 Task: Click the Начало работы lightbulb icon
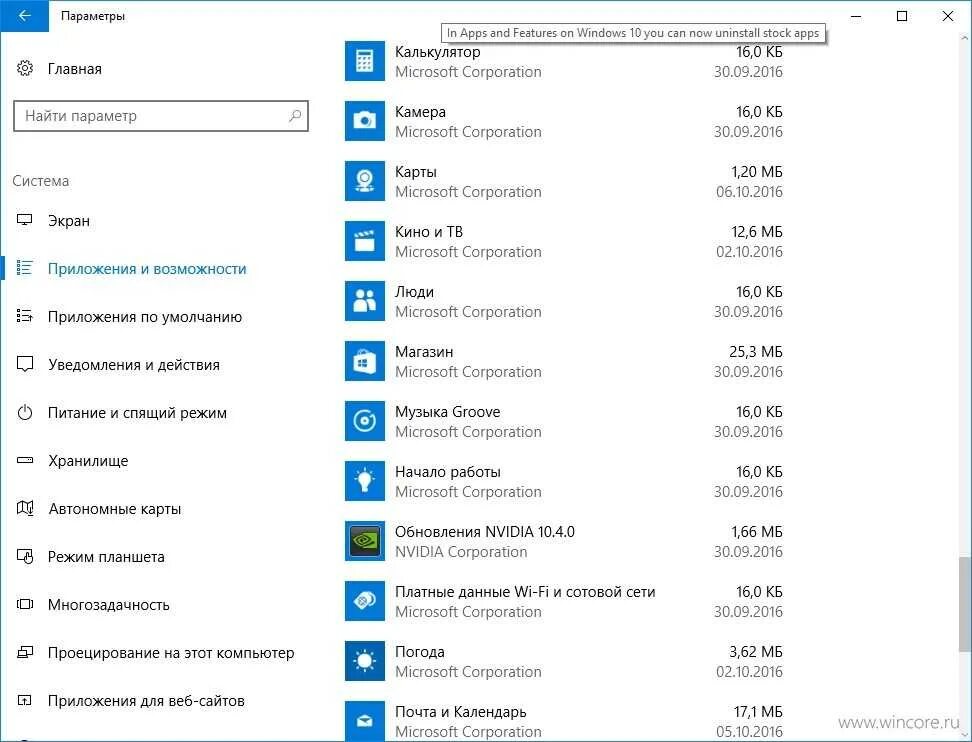pyautogui.click(x=364, y=481)
